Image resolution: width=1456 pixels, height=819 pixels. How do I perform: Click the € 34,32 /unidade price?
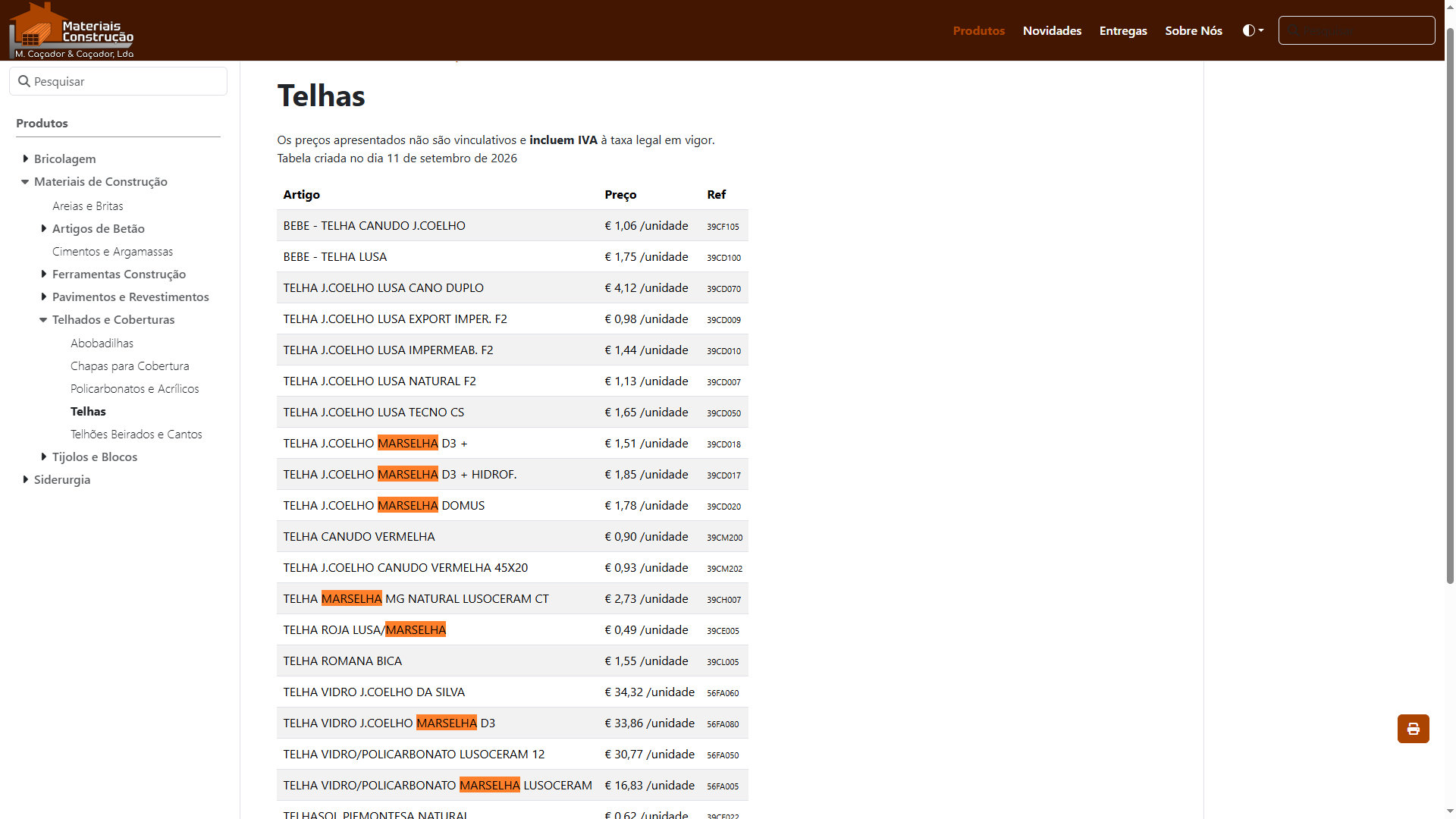coord(649,692)
